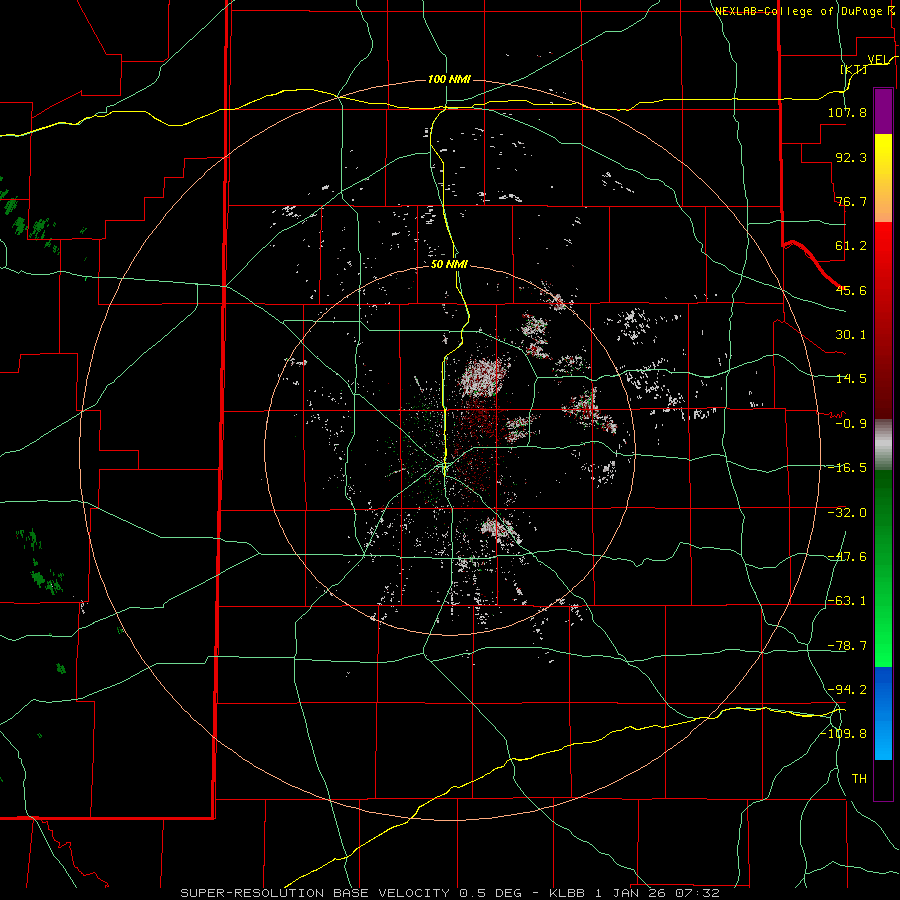Click the -94.2 velocity scale value
This screenshot has width=900, height=900.
point(847,689)
